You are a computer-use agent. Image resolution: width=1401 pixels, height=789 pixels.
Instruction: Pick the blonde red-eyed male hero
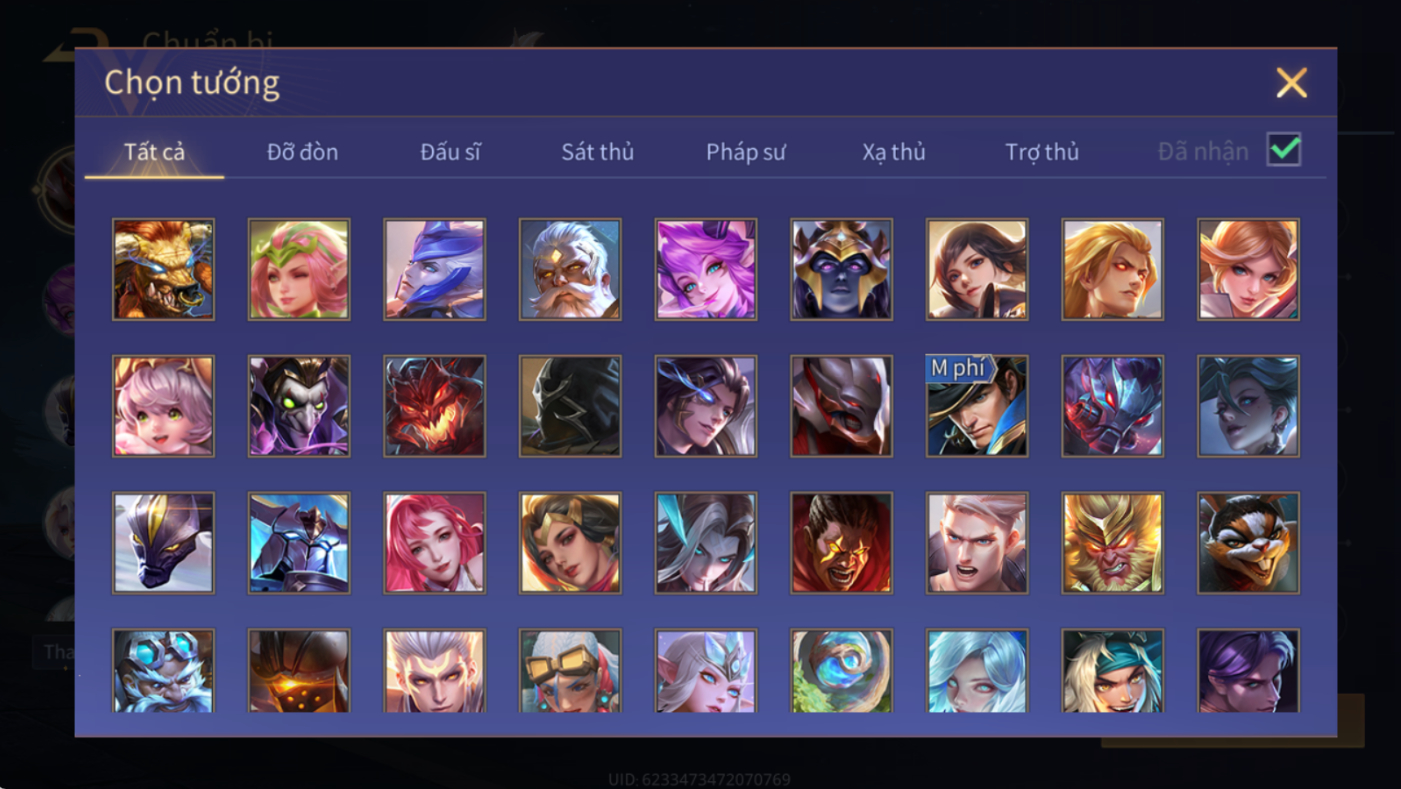[1113, 270]
